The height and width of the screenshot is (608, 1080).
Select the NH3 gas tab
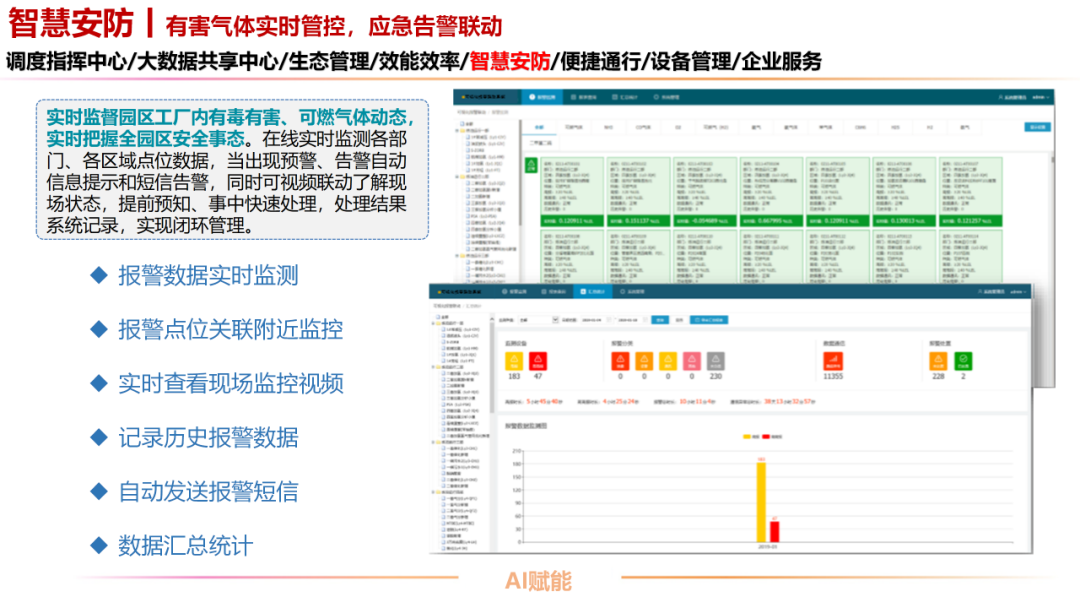tap(608, 127)
